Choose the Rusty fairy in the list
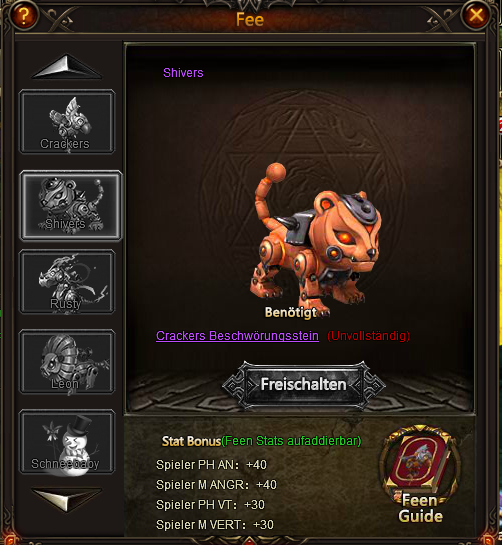This screenshot has height=545, width=502. 67,282
